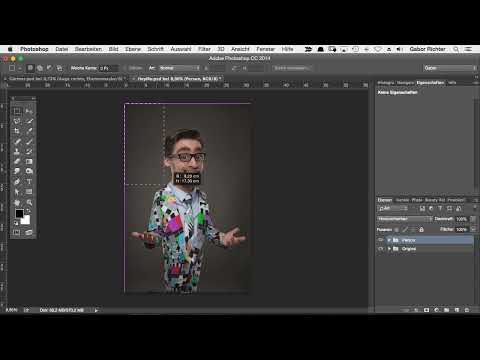Open the Bearbeiten menu

tap(88, 49)
